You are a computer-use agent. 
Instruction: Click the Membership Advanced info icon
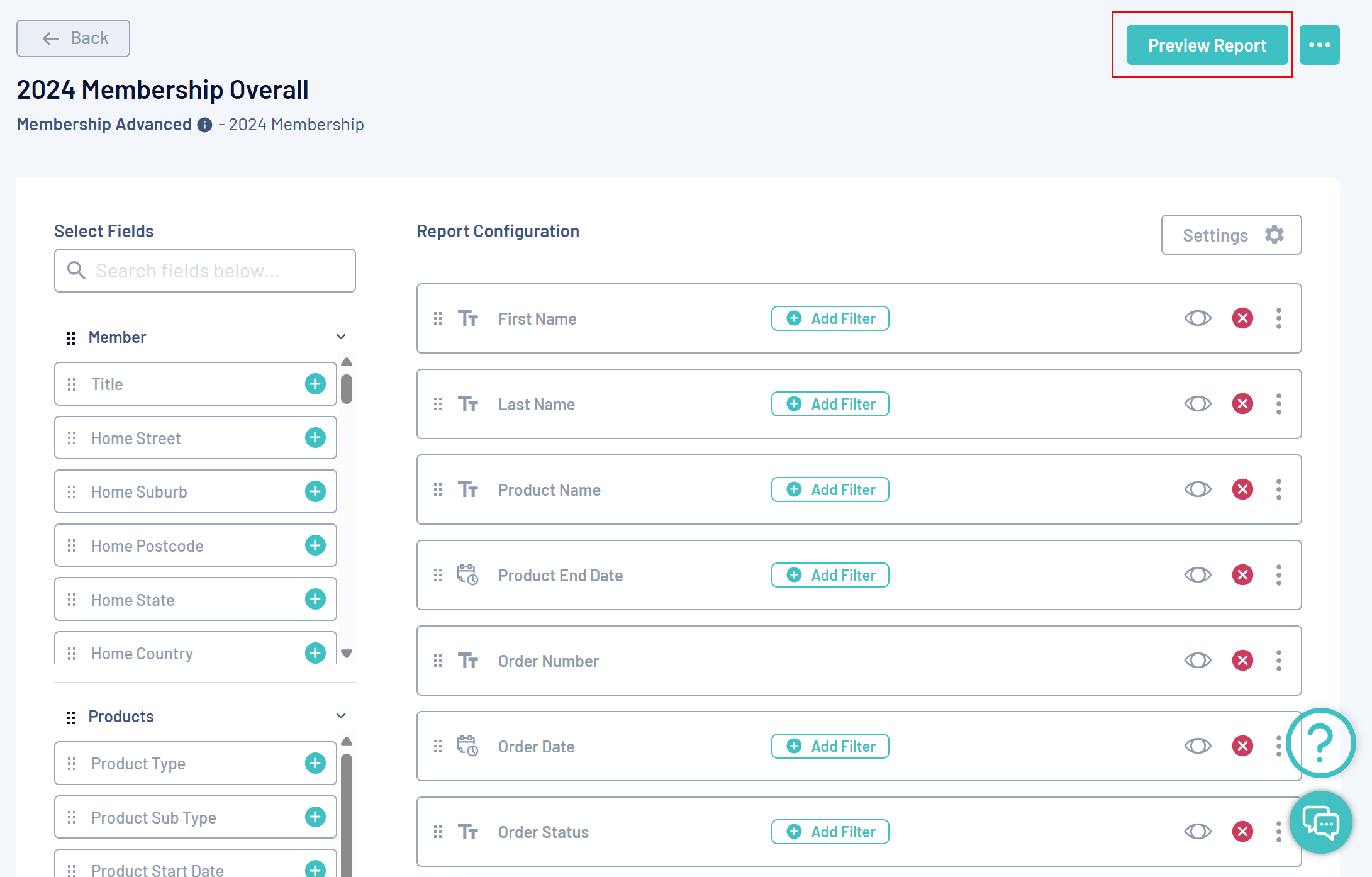tap(204, 125)
